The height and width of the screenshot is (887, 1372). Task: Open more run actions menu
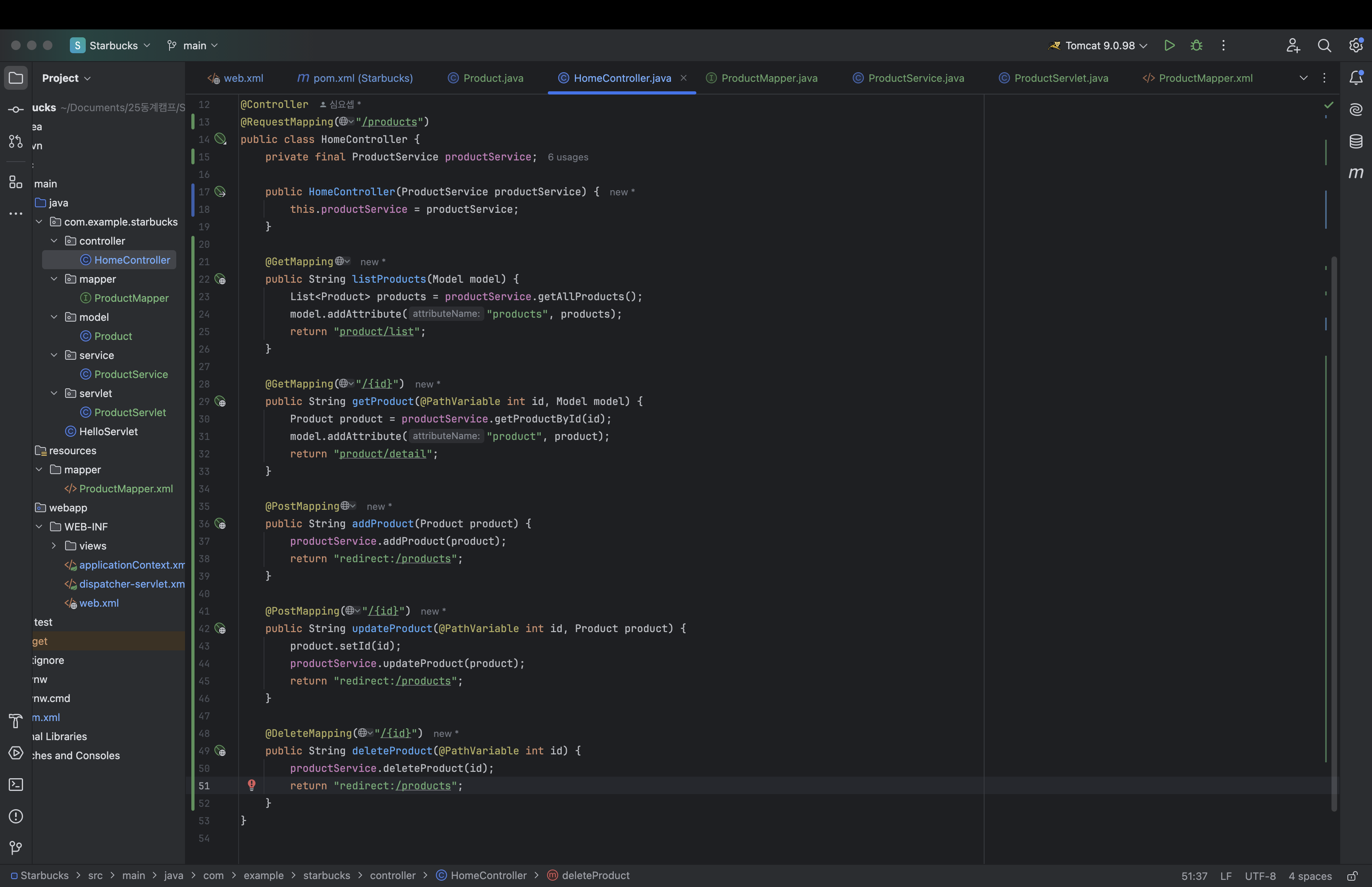[x=1224, y=45]
